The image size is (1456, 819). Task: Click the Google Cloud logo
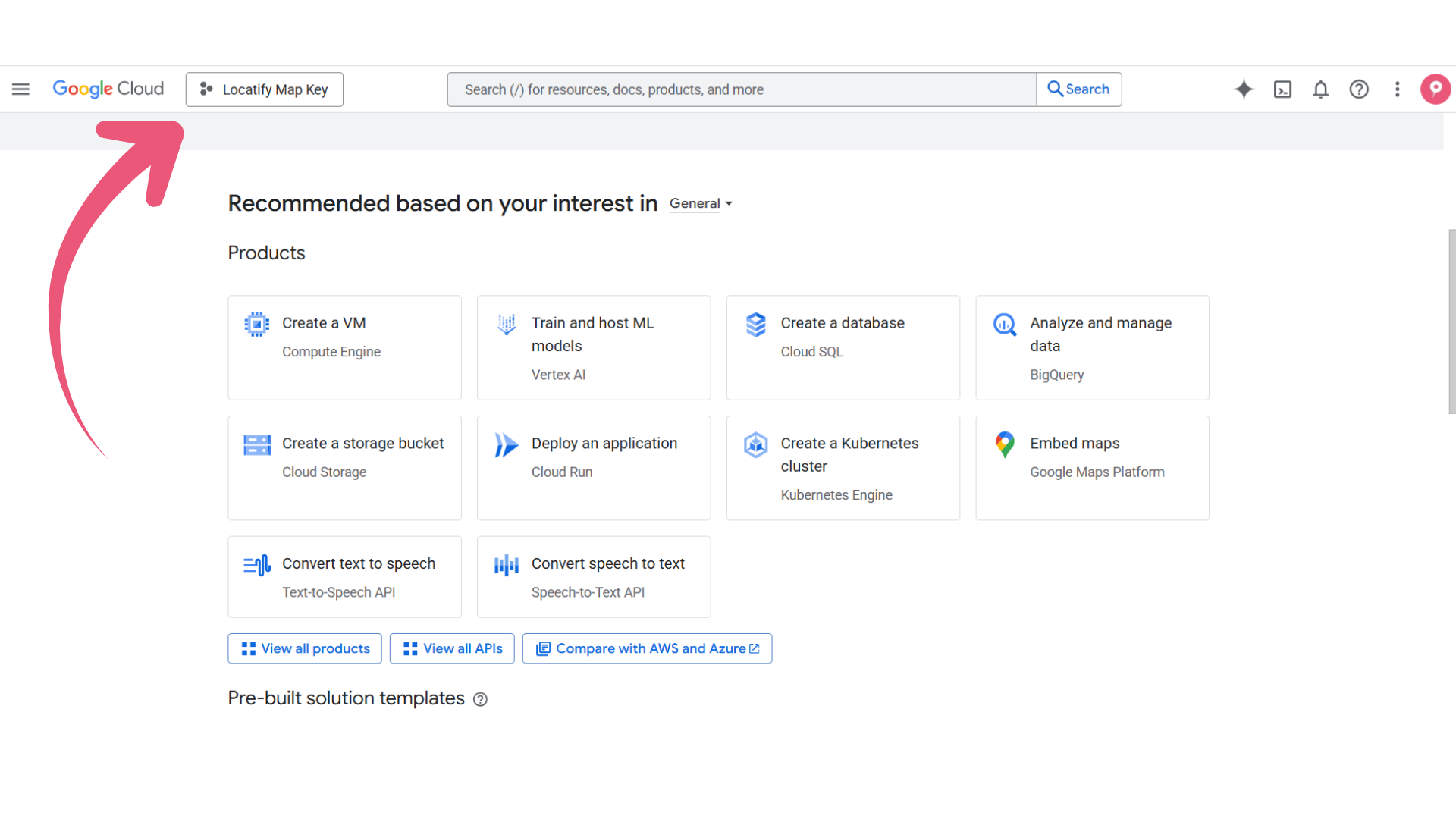point(108,89)
